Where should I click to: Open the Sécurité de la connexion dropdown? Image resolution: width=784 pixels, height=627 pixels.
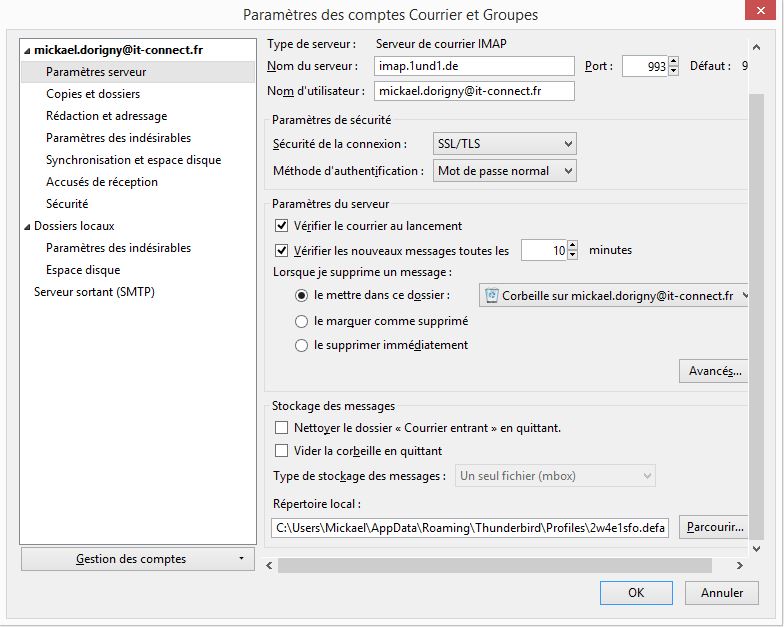[x=504, y=144]
